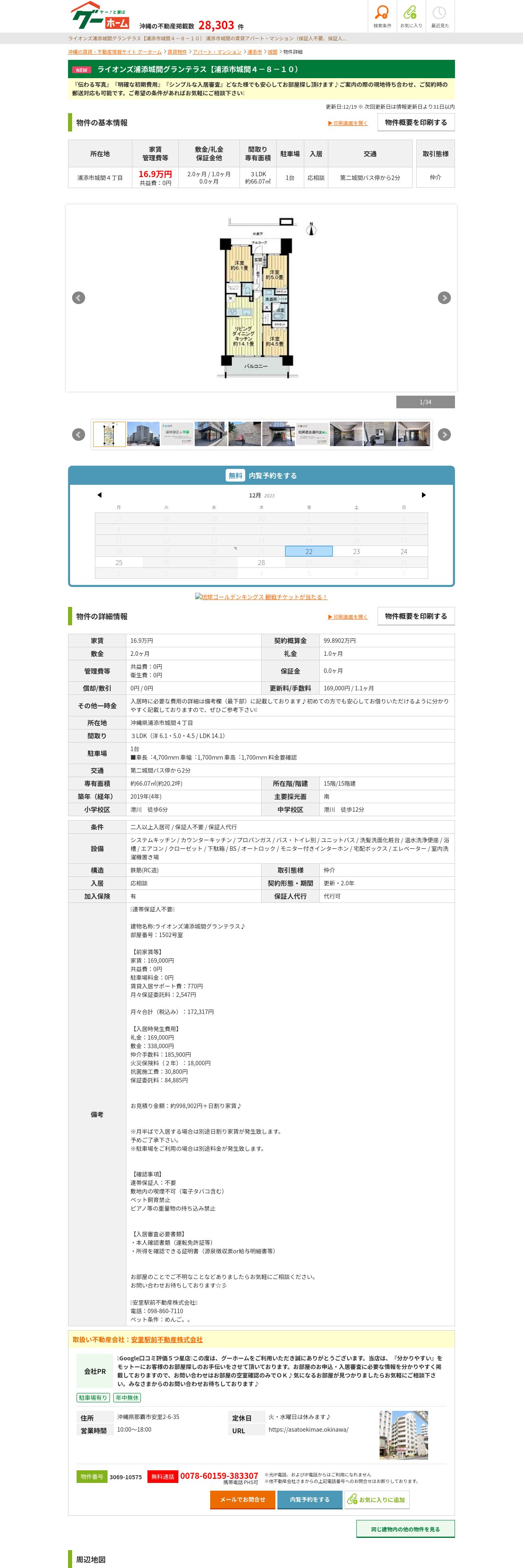
Task: Click 同じ建物内の他の物件を見る button
Action: [406, 1529]
